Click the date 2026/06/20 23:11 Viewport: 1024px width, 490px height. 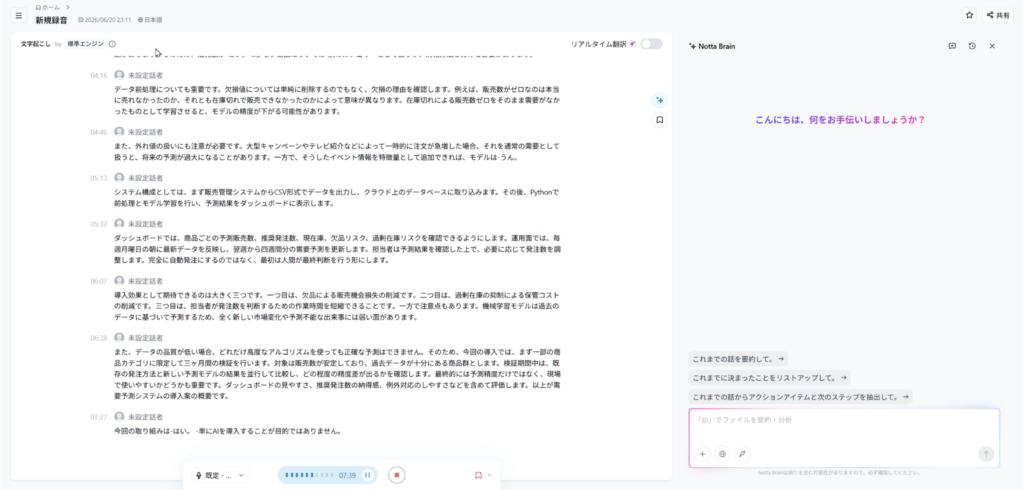click(108, 20)
